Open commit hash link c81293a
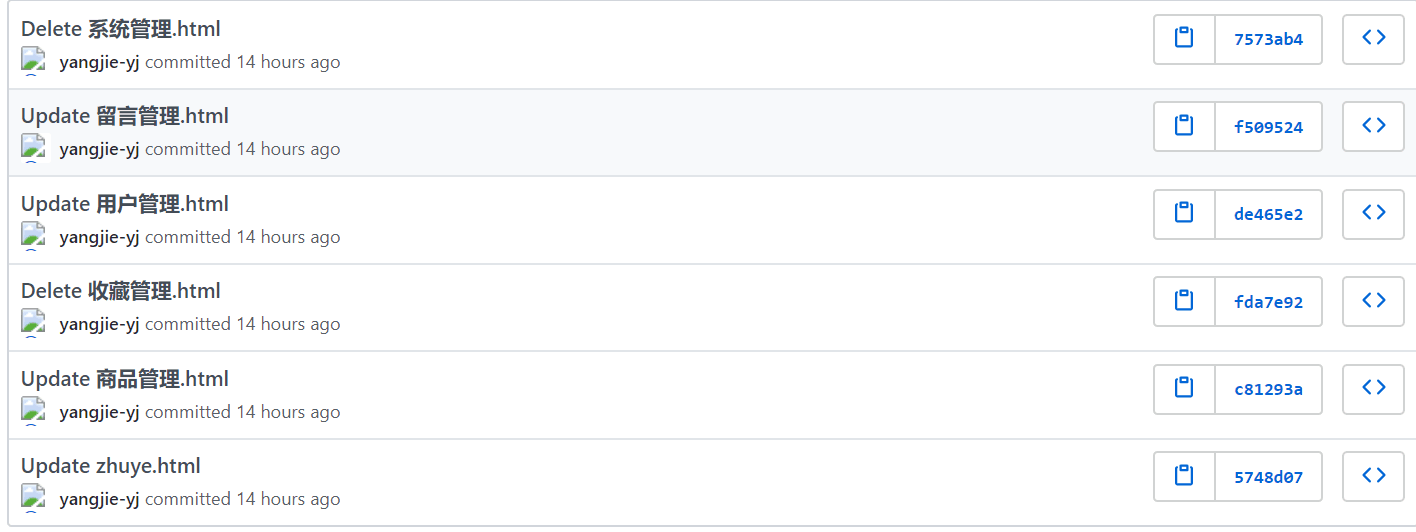This screenshot has width=1416, height=532. tap(1268, 389)
